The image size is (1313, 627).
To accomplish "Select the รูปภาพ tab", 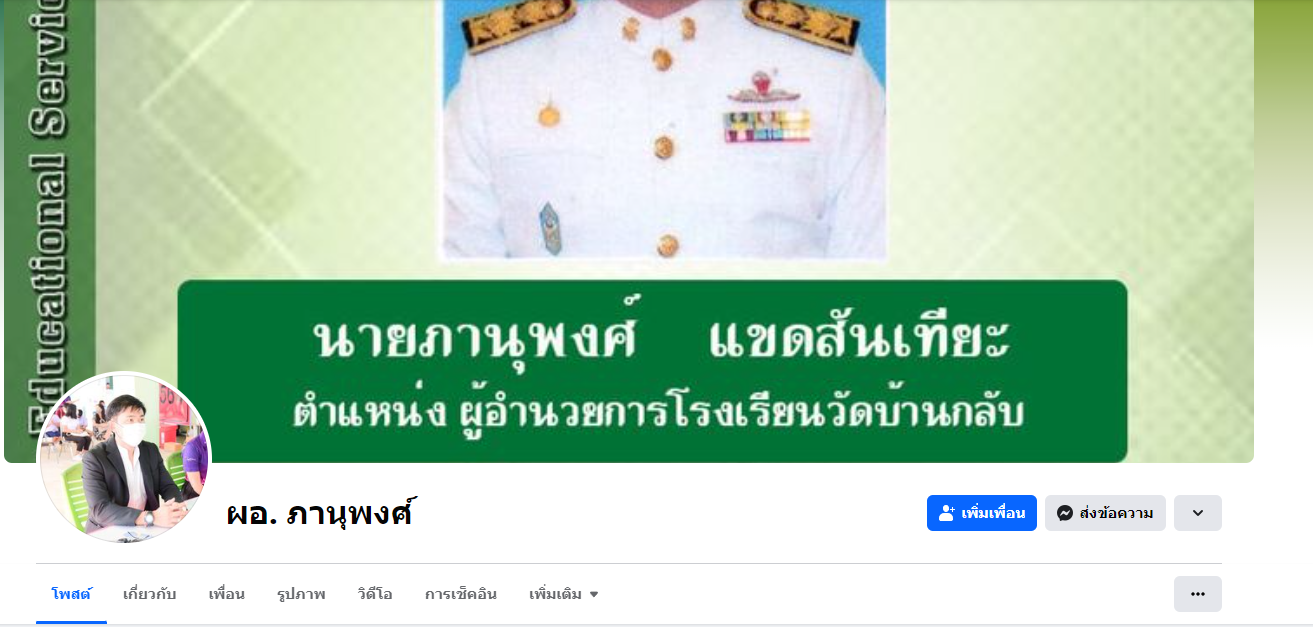I will (301, 594).
